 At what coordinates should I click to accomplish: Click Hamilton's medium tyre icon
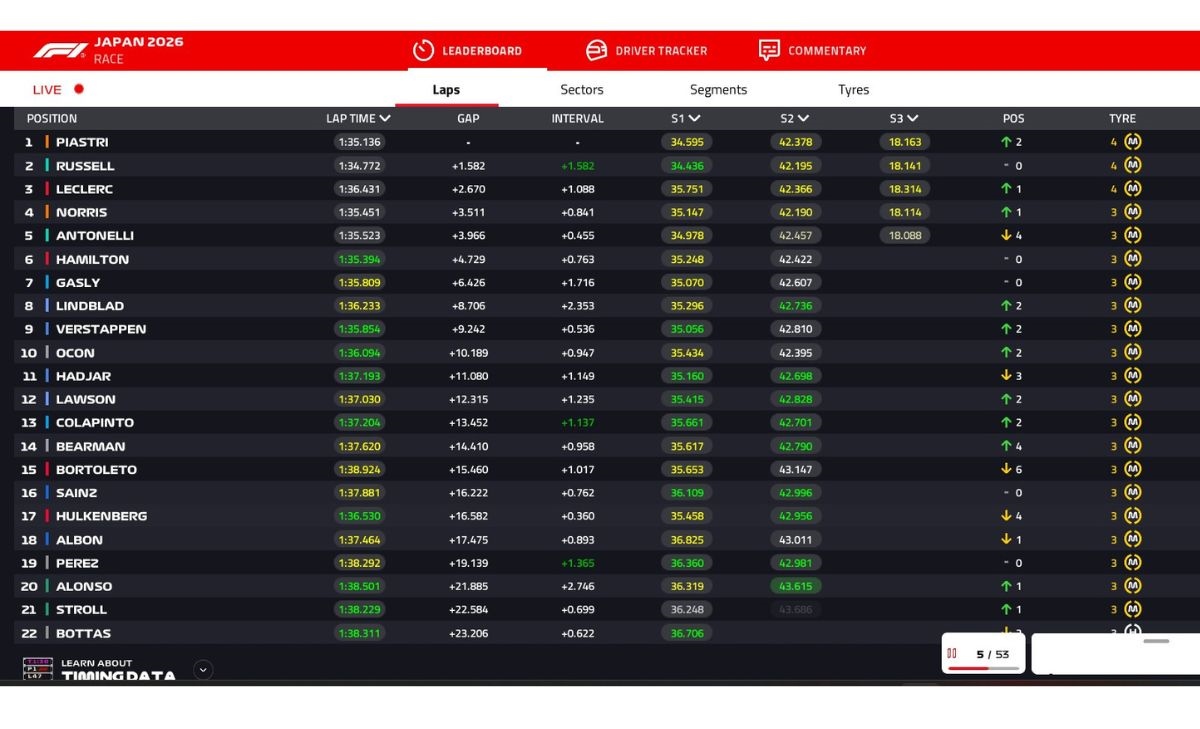point(1132,259)
